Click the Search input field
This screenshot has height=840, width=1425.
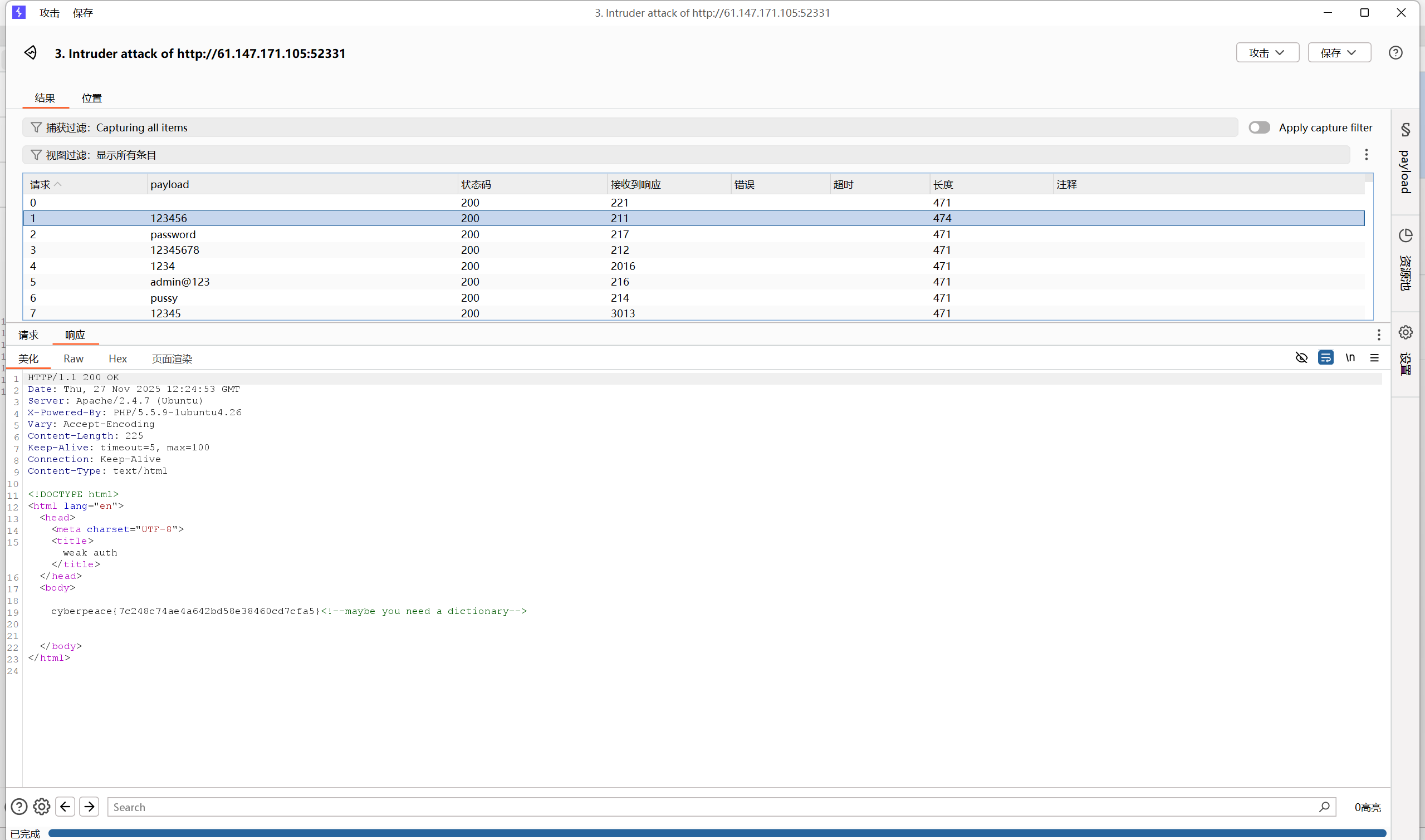679,807
